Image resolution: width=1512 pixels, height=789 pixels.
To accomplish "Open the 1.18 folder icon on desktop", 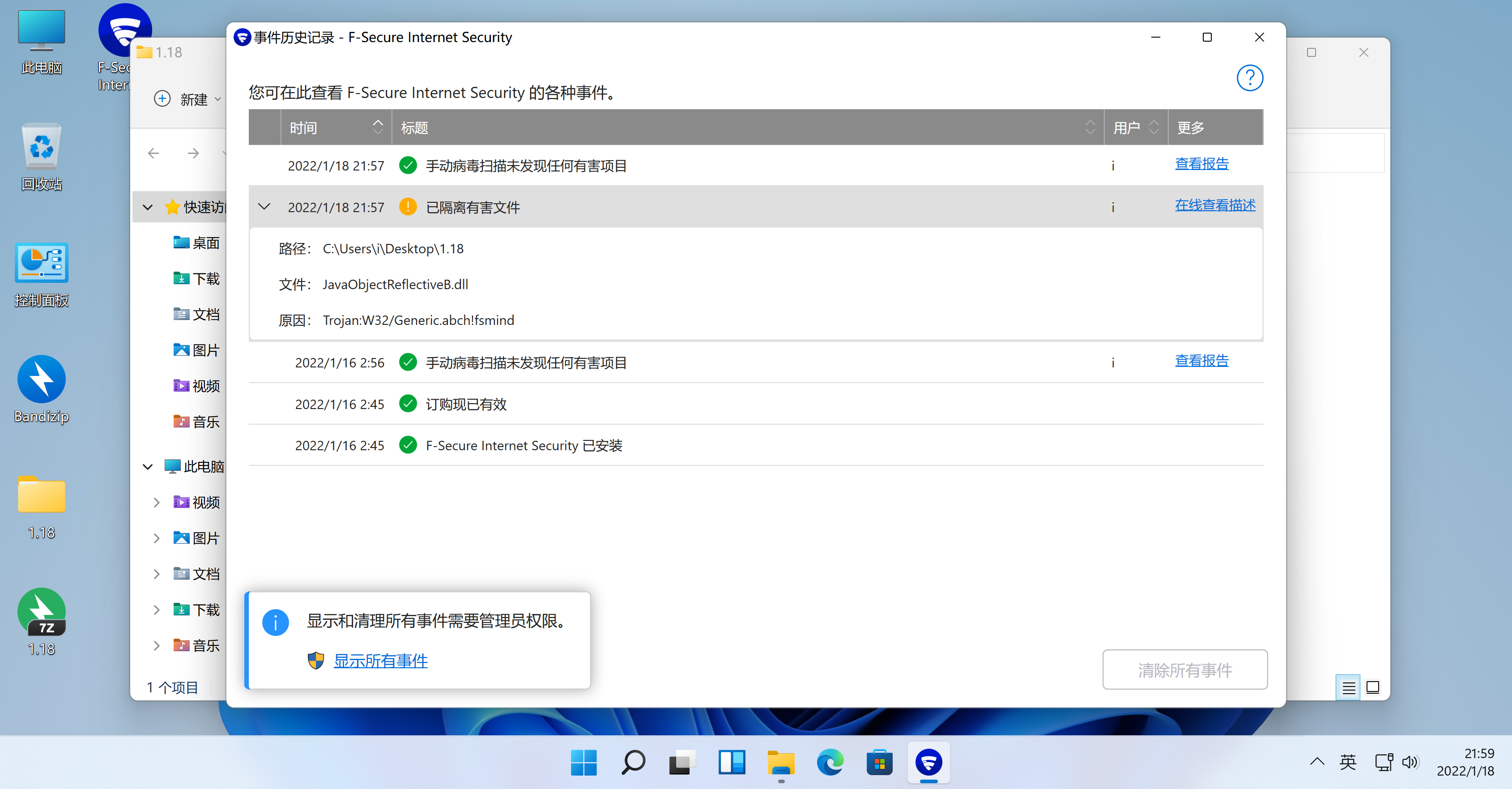I will tap(41, 507).
